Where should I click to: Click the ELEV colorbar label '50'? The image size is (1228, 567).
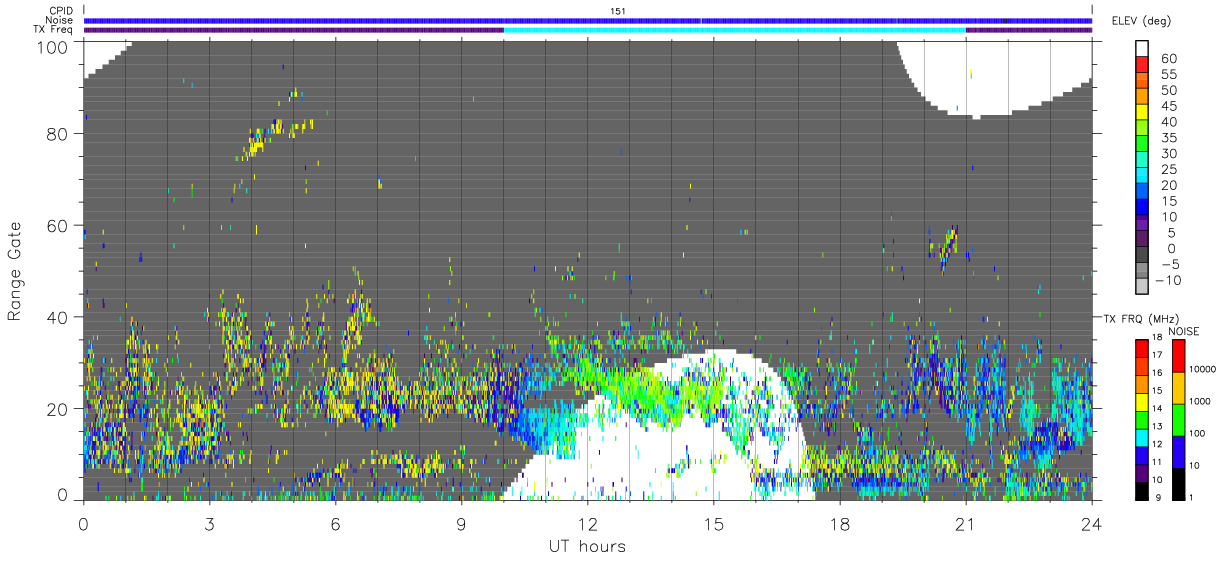pos(1169,89)
